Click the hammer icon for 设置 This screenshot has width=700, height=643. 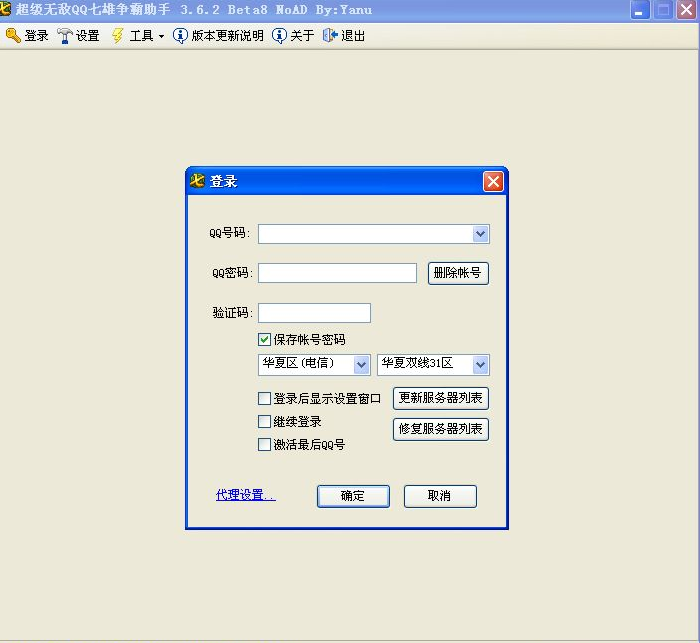pos(65,36)
